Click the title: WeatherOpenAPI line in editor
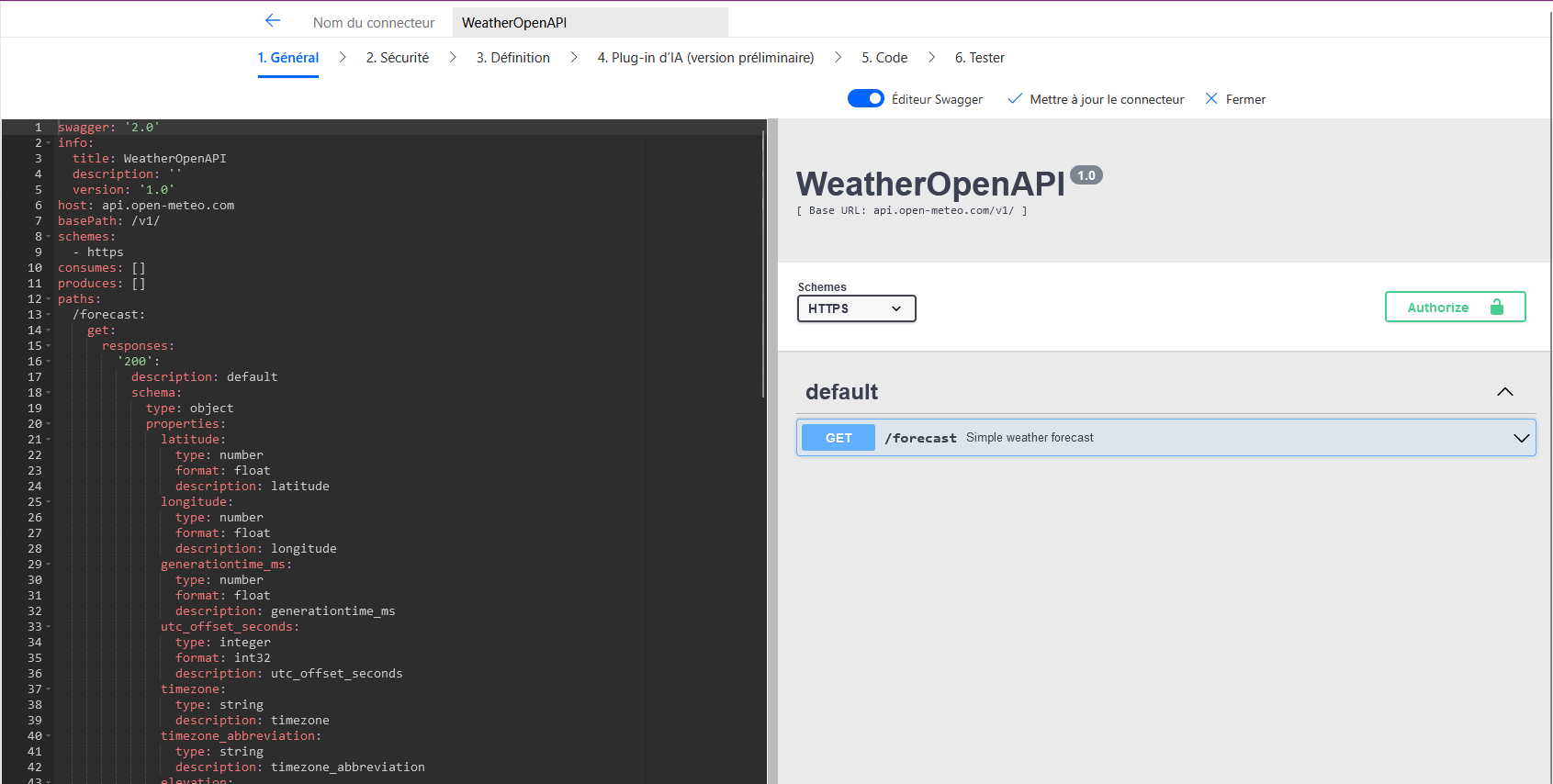 pos(150,159)
